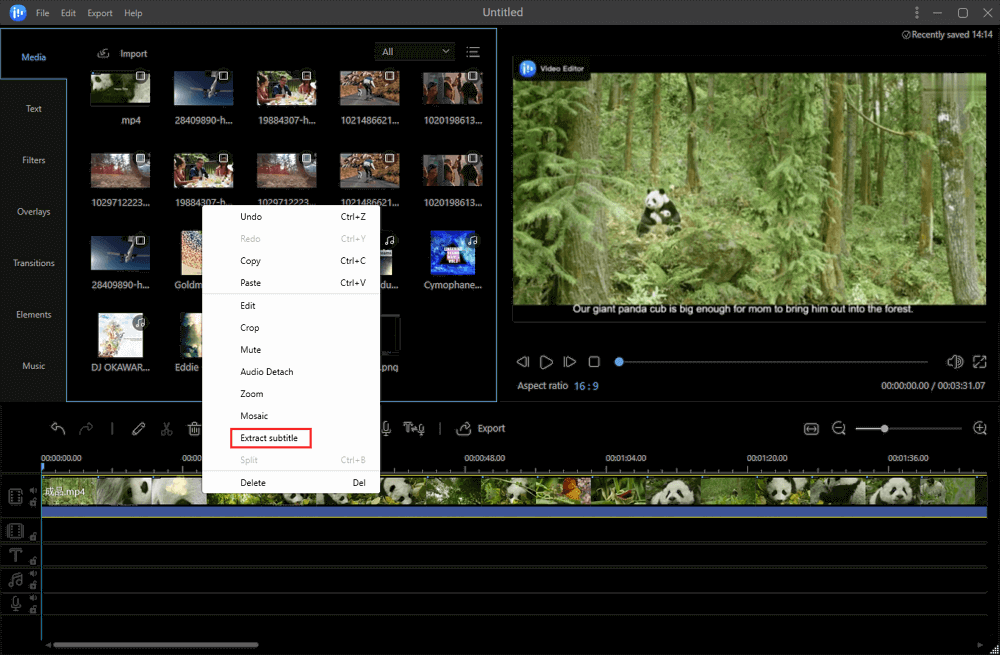Toggle the lock on the main video track
Viewport: 1000px width, 655px height.
point(33,503)
